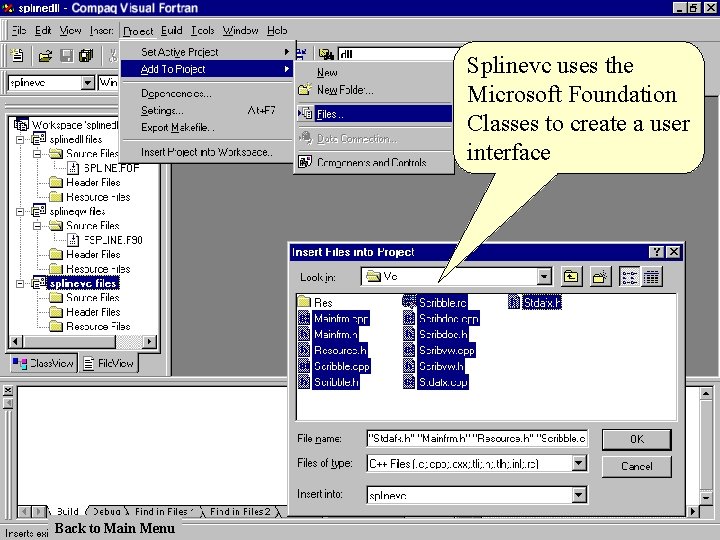Choose Components and Controls submenu entry
The image size is (720, 540).
click(374, 162)
